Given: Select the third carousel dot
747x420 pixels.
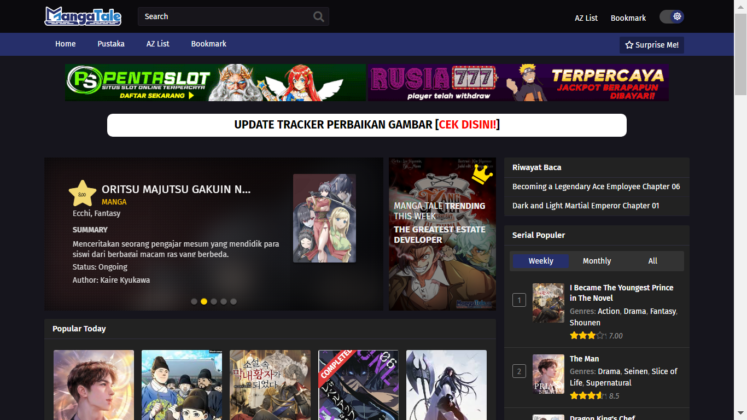Looking at the screenshot, I should (214, 301).
